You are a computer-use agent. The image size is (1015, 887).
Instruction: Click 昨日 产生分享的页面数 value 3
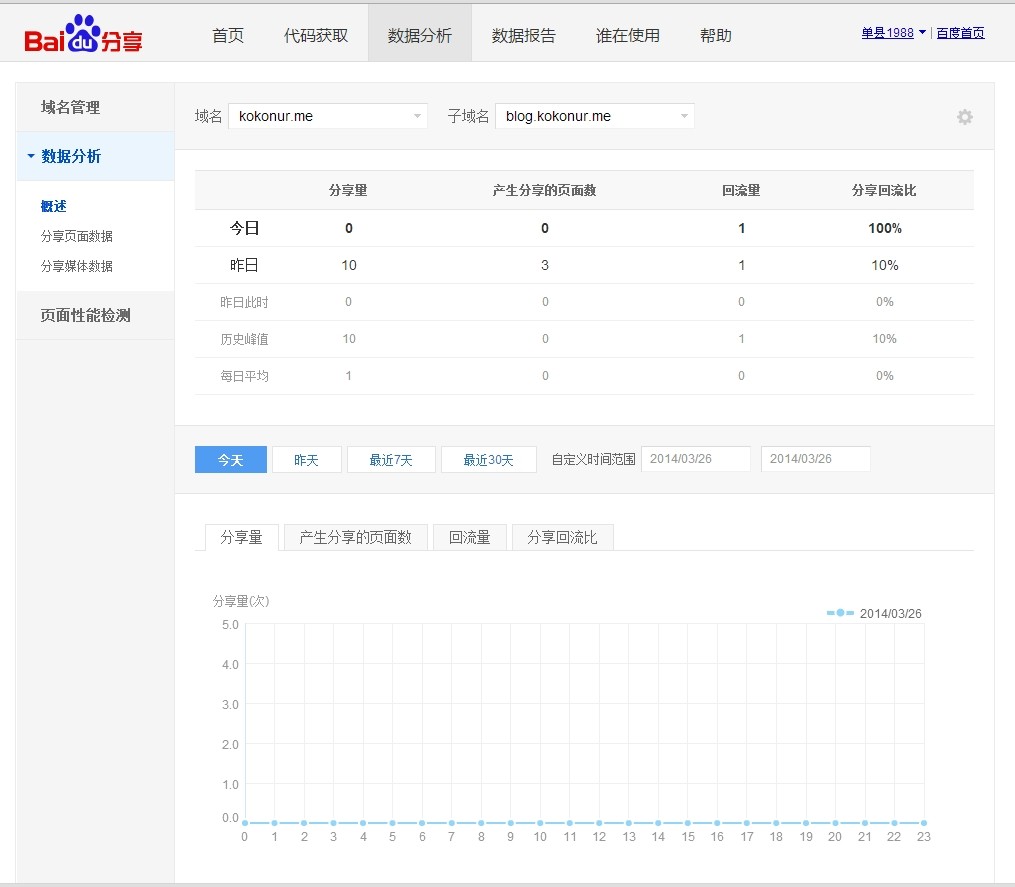(545, 265)
